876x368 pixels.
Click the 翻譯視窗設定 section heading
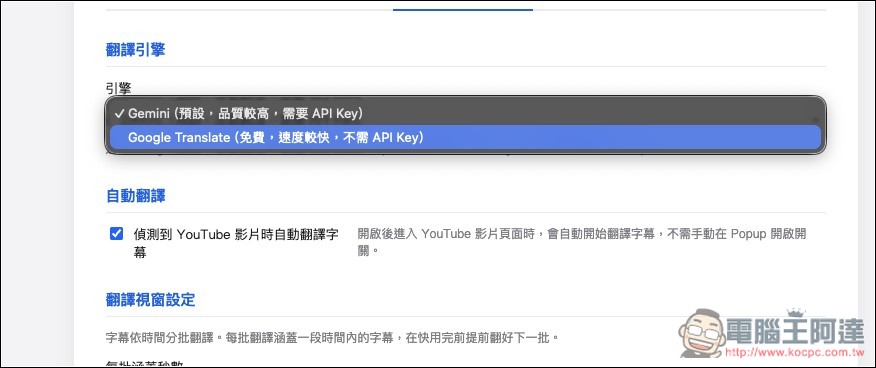click(150, 300)
